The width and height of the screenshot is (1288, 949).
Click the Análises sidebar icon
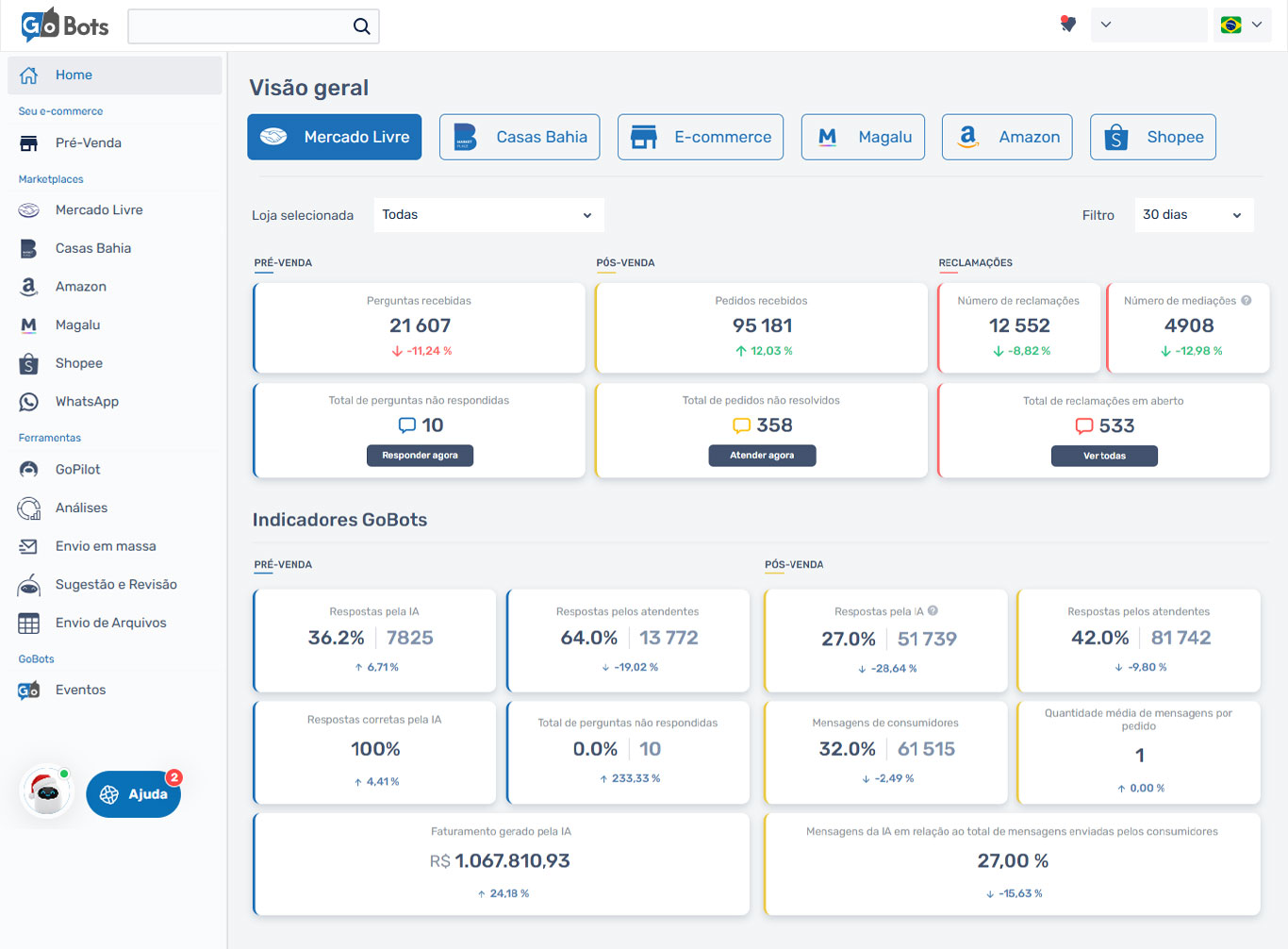pyautogui.click(x=29, y=508)
